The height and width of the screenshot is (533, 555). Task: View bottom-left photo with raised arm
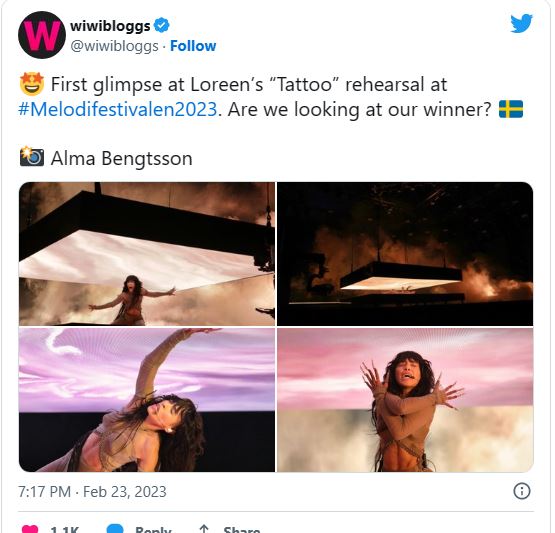(x=147, y=400)
